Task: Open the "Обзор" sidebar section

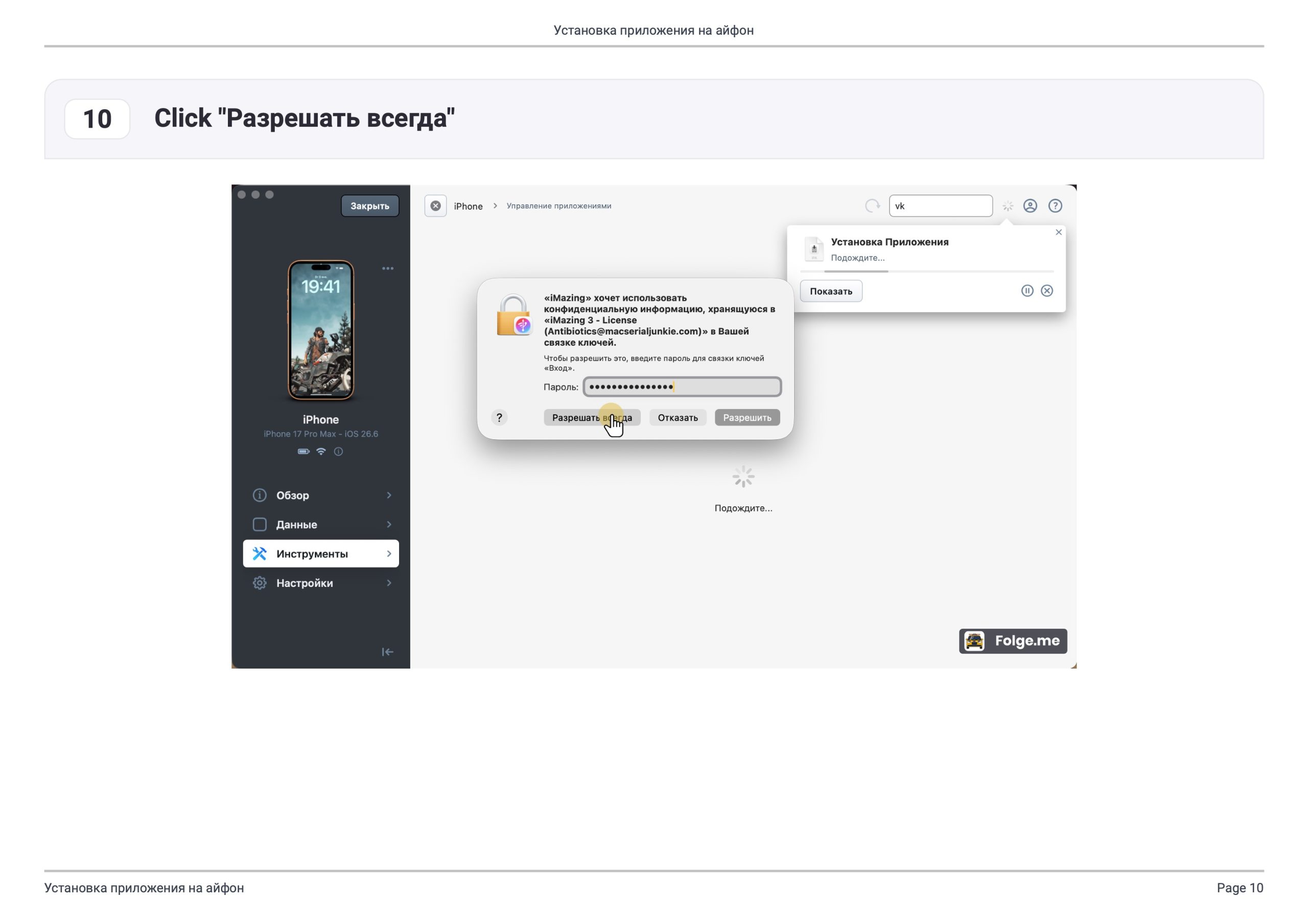Action: click(x=321, y=495)
